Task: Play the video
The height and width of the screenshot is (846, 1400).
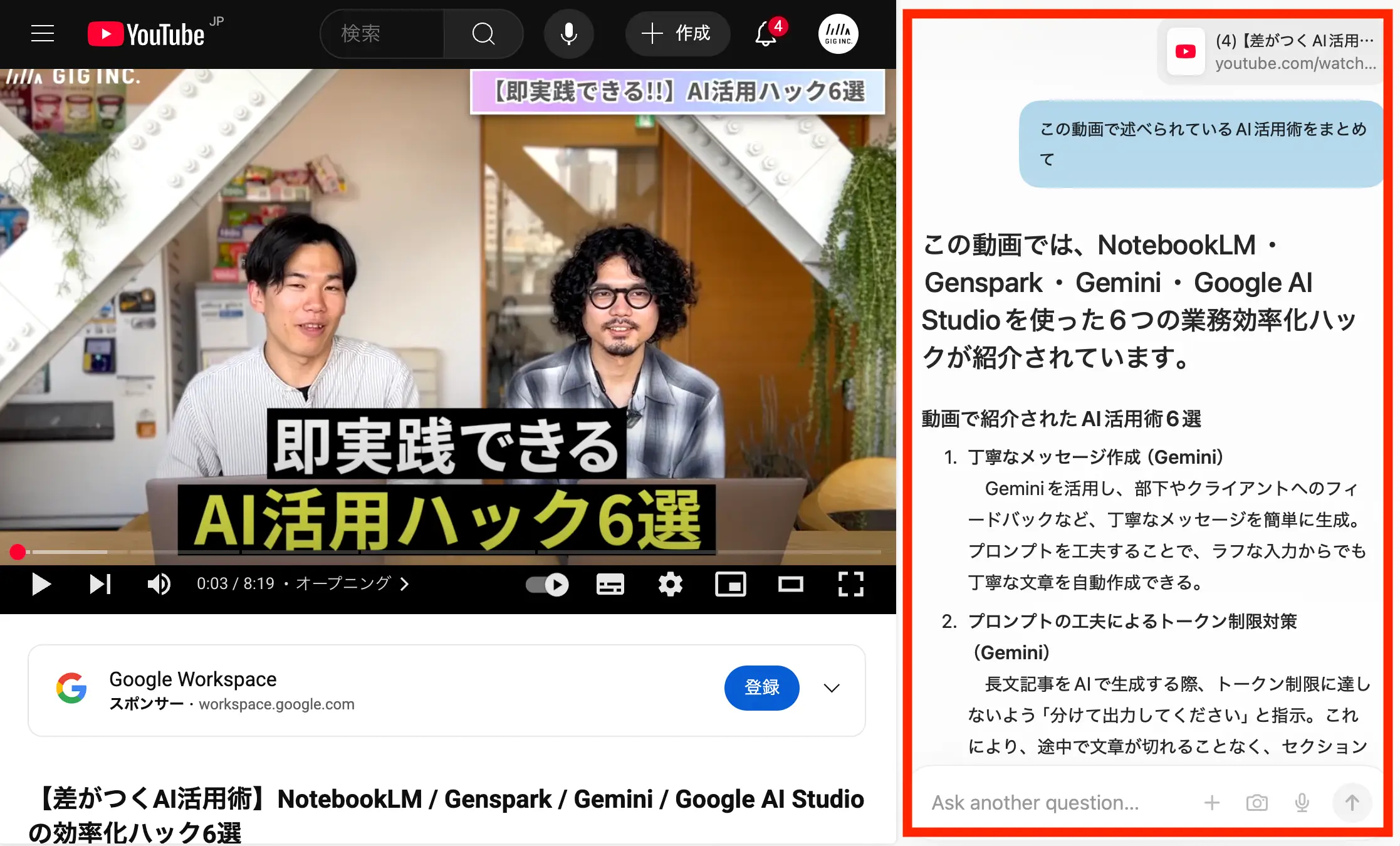Action: point(41,584)
